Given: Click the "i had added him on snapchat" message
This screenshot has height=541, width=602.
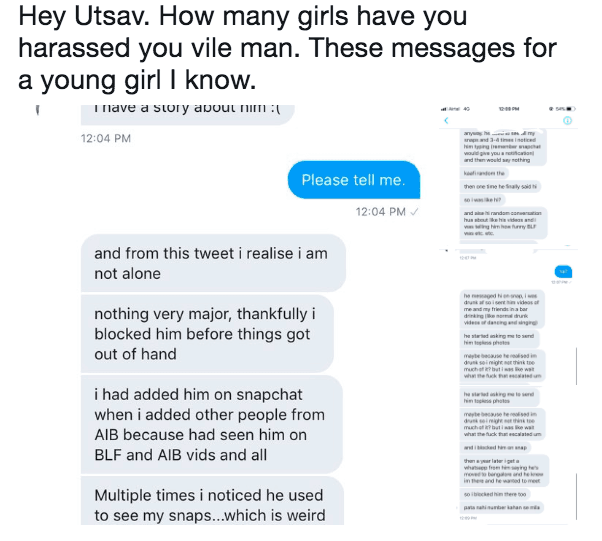Looking at the screenshot, I should 212,423.
